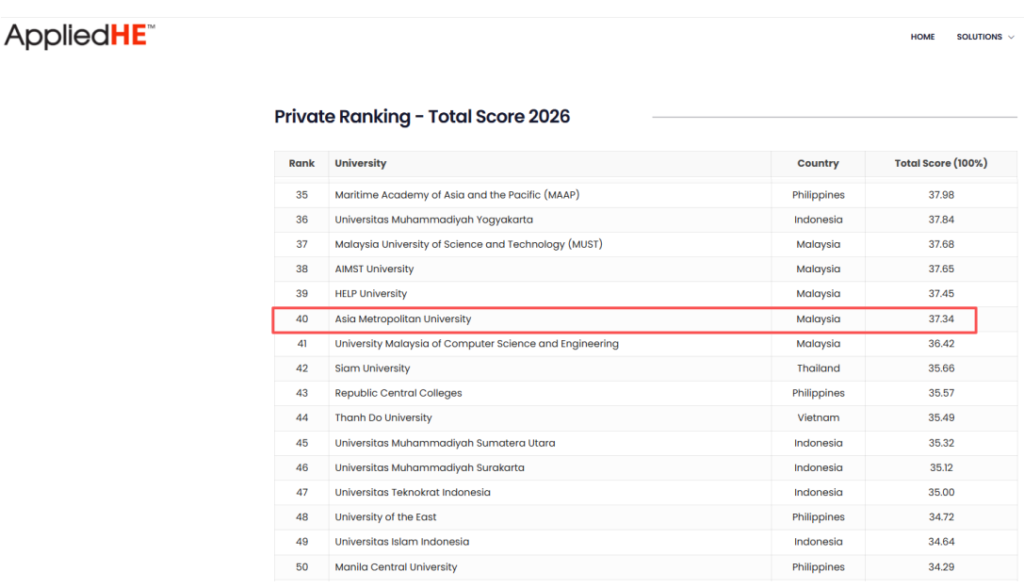Select Asia Metropolitan University row

[x=402, y=319]
